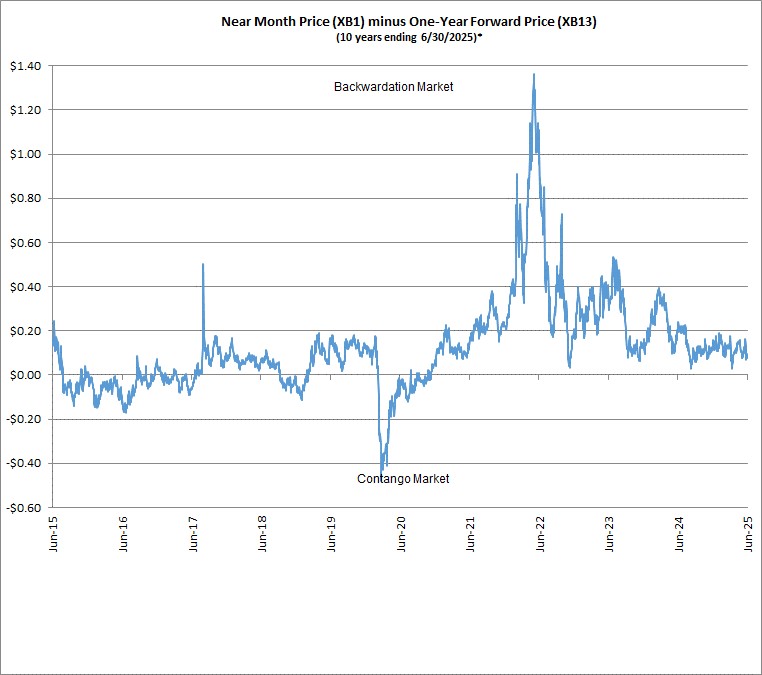Click the $0.80 y-axis label
The width and height of the screenshot is (762, 675).
click(x=25, y=199)
